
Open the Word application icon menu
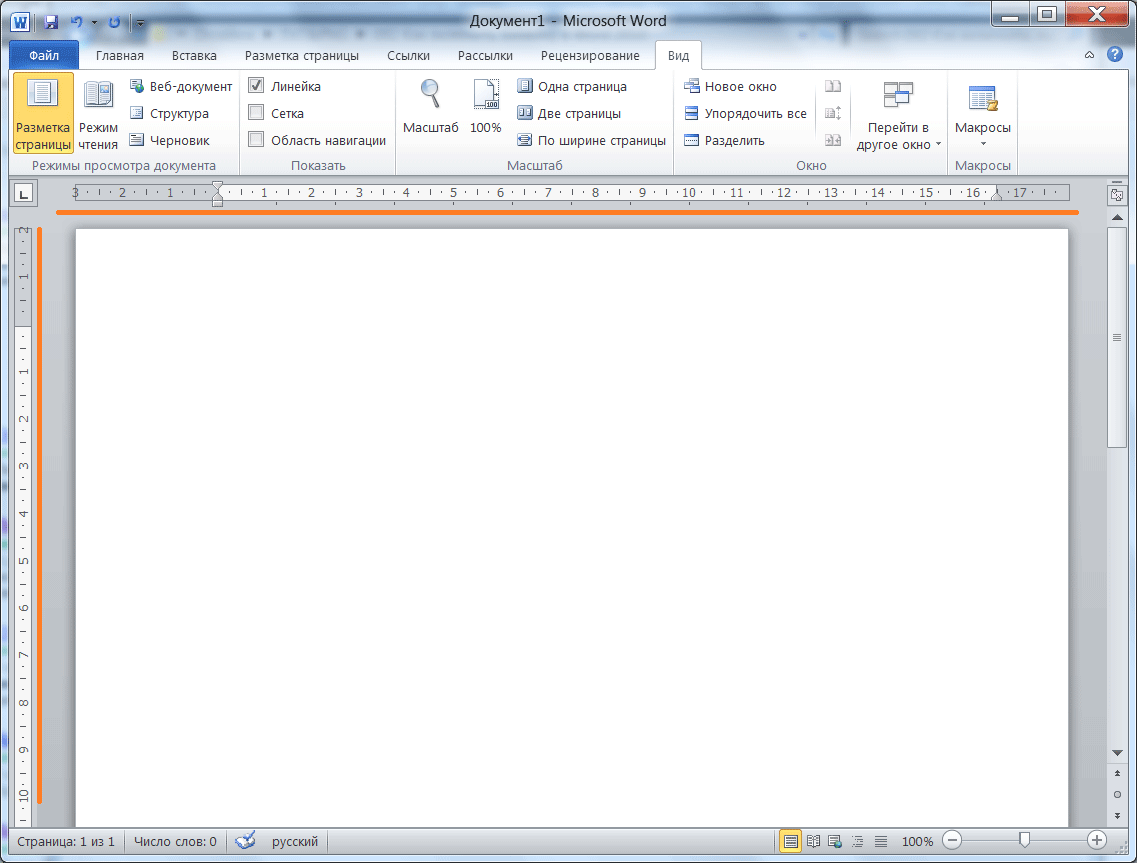click(20, 22)
